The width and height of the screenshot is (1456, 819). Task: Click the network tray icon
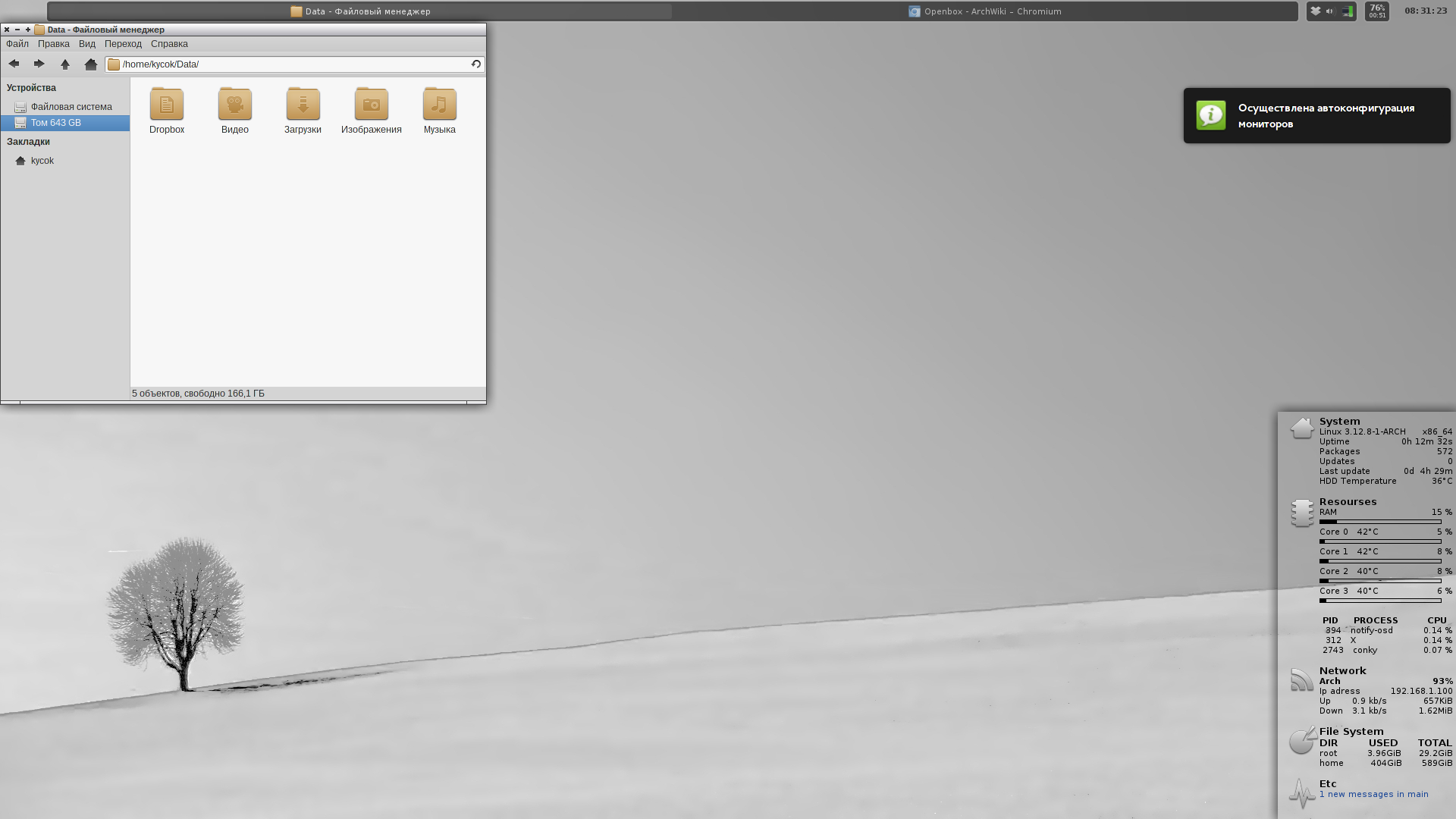point(1347,11)
